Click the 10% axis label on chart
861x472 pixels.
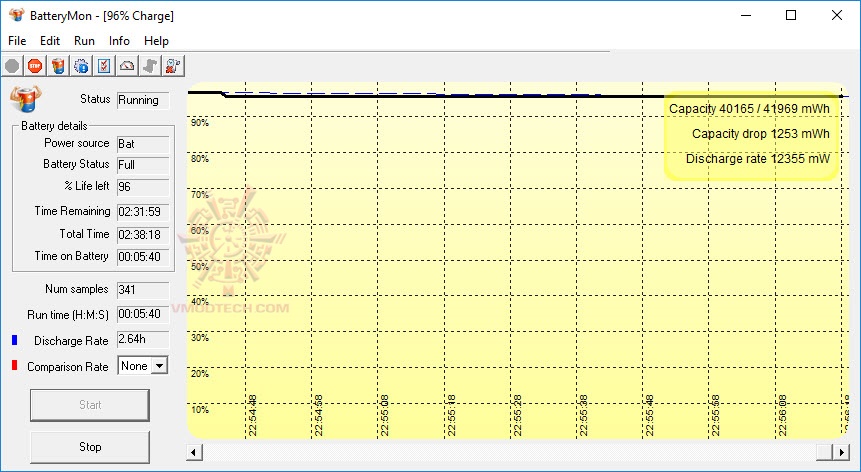(x=200, y=409)
